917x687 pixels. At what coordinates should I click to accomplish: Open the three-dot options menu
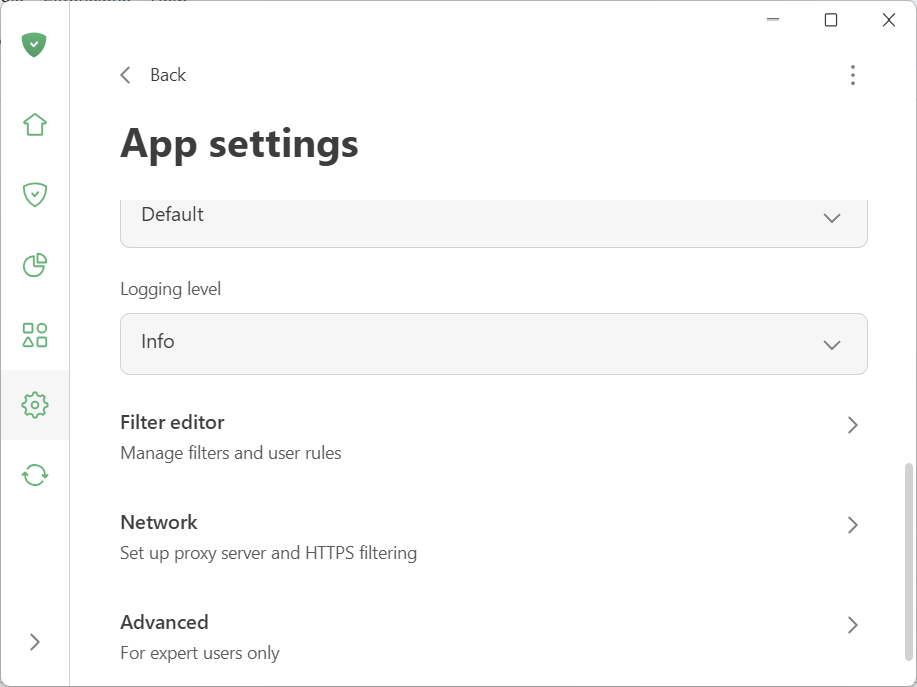click(853, 74)
